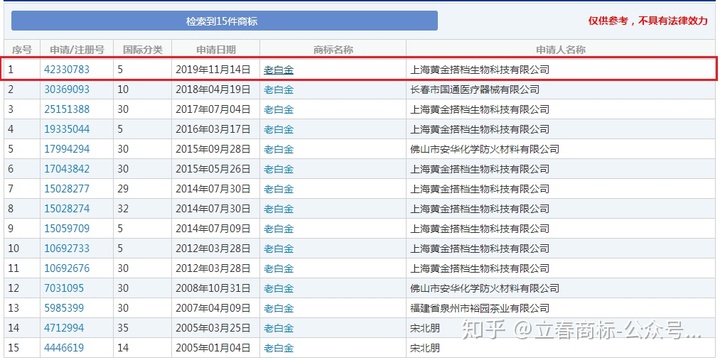
Task: Click 老白金 trademark name in row 1
Action: coord(278,70)
